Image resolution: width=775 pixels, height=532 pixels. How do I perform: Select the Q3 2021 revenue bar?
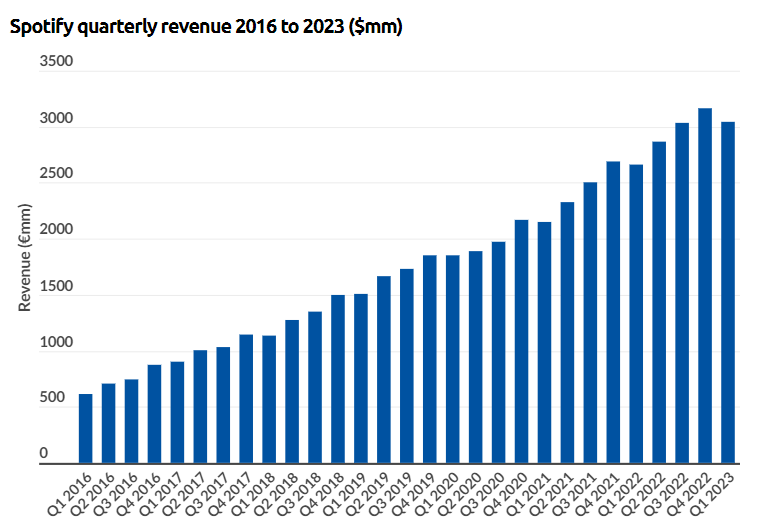pyautogui.click(x=590, y=323)
